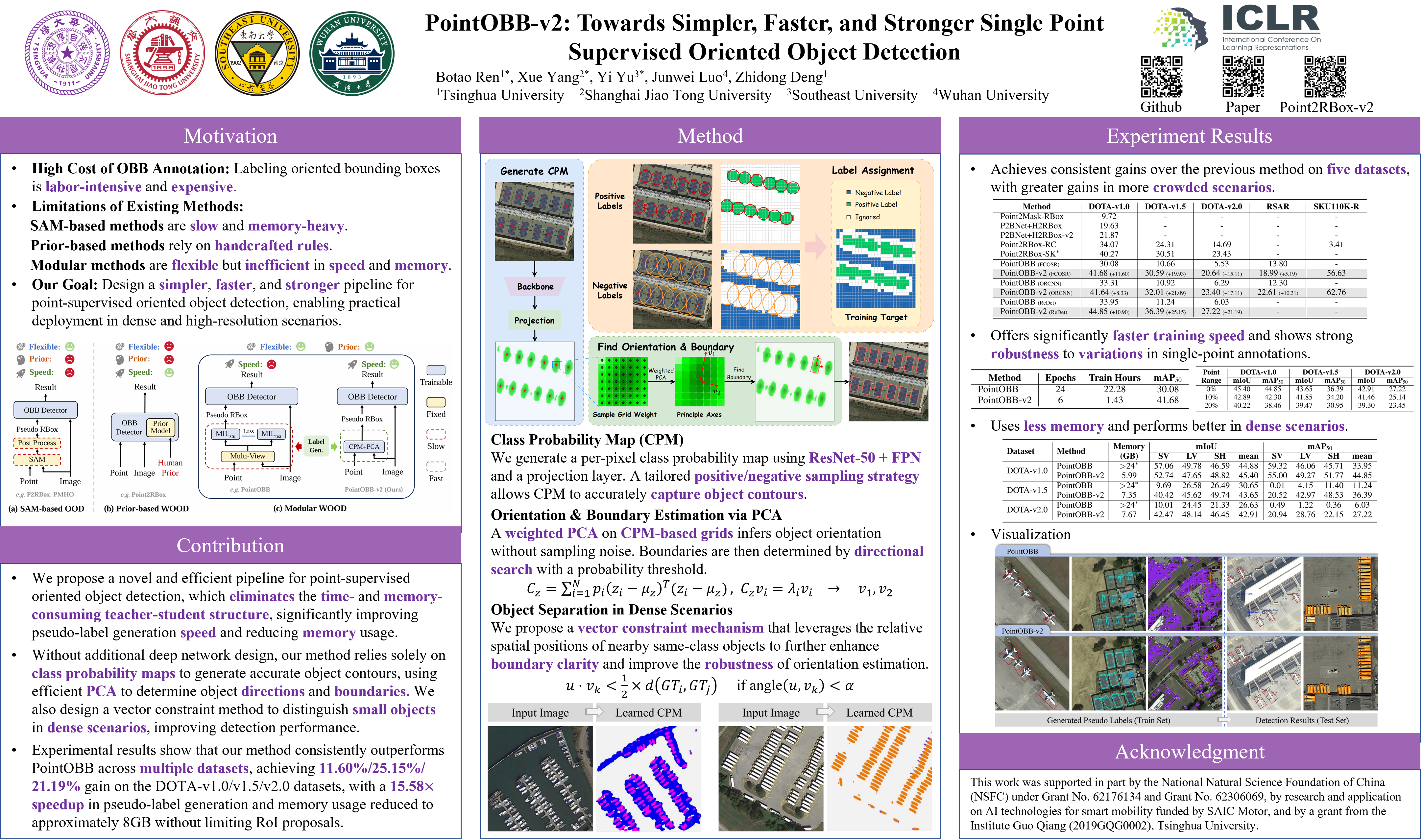
Task: Click the Shanghai Jiao Tong University red logo
Action: pyautogui.click(x=162, y=53)
